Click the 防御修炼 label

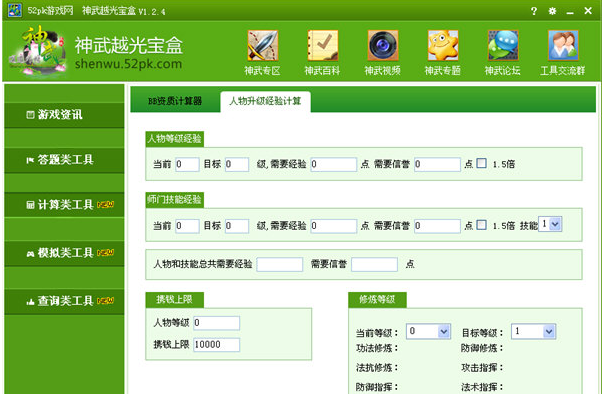click(x=482, y=348)
